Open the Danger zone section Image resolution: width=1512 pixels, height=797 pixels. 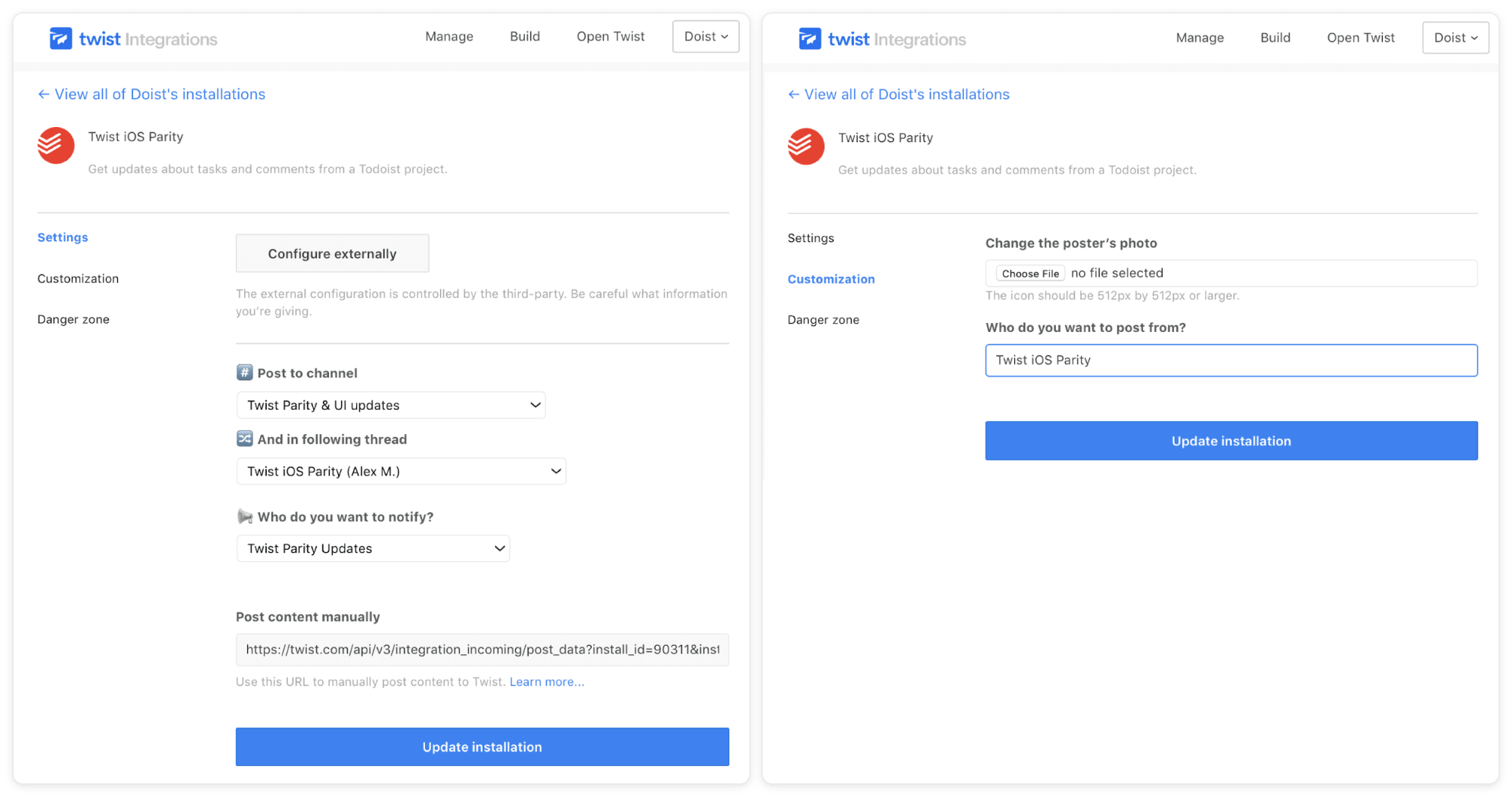click(73, 318)
